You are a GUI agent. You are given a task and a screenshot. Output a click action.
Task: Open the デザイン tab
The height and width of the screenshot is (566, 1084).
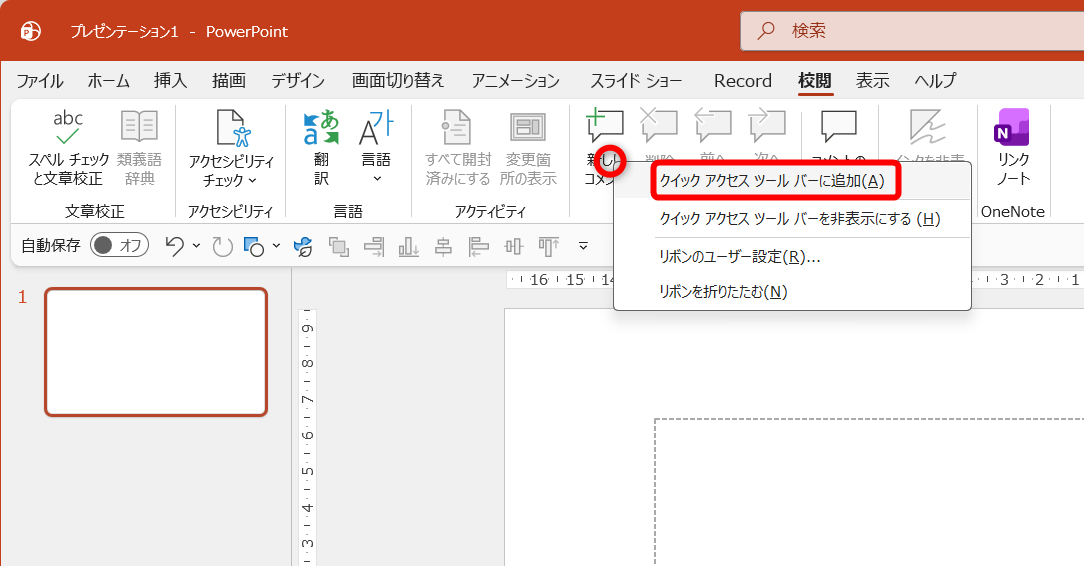[298, 81]
